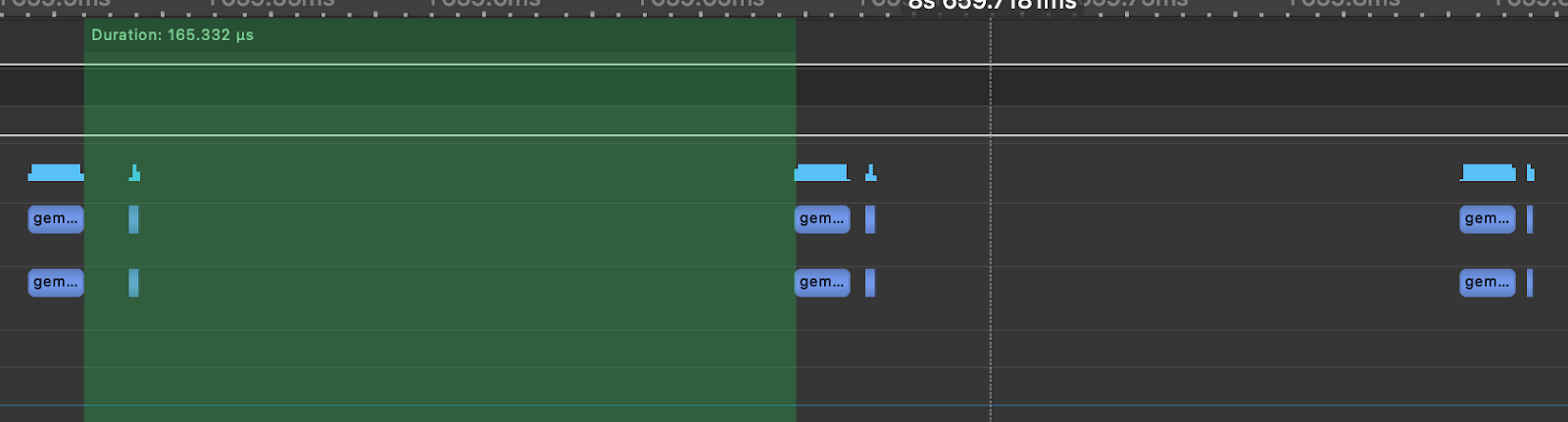Click the leftmost 'gem...' block in the upper track
Viewport: 1568px width, 422px height.
[56, 218]
